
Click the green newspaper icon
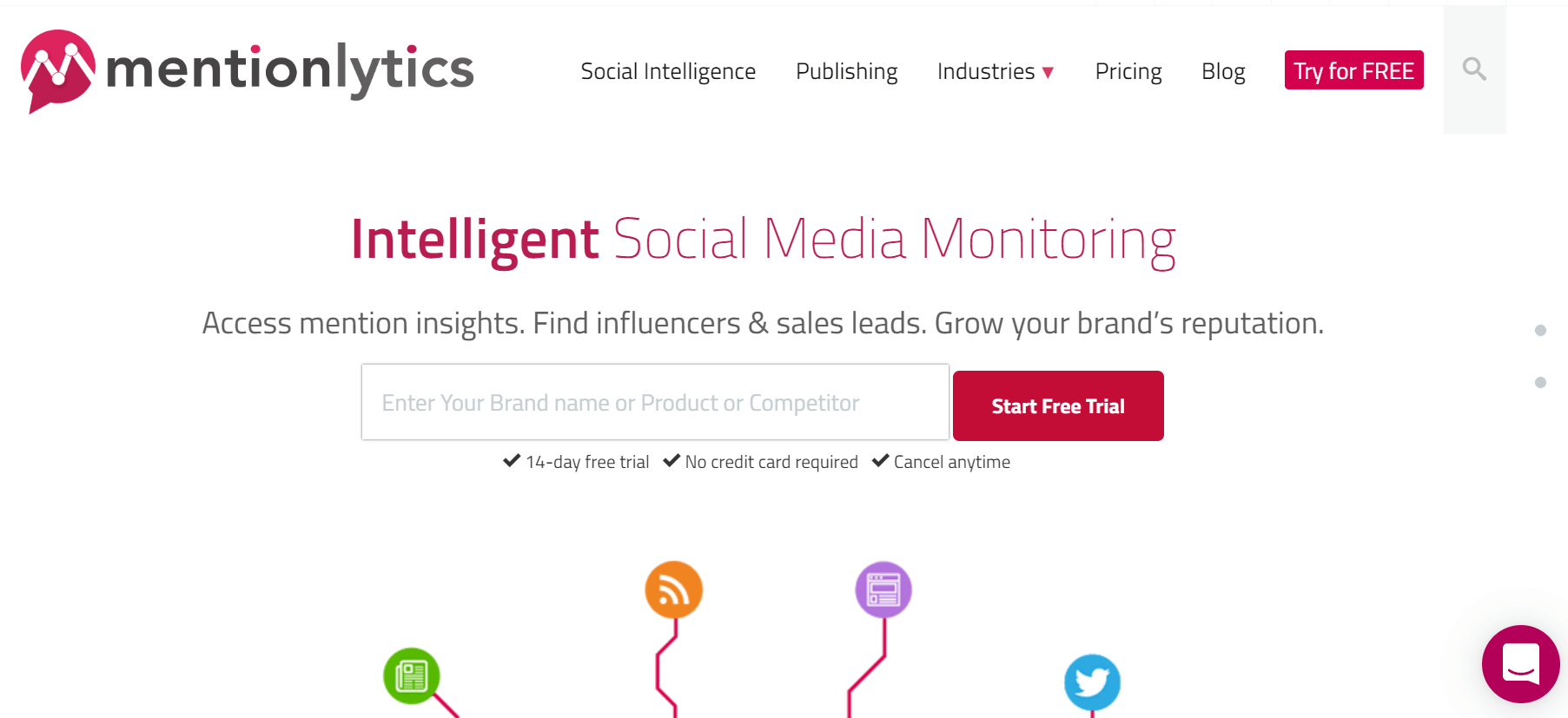(412, 675)
